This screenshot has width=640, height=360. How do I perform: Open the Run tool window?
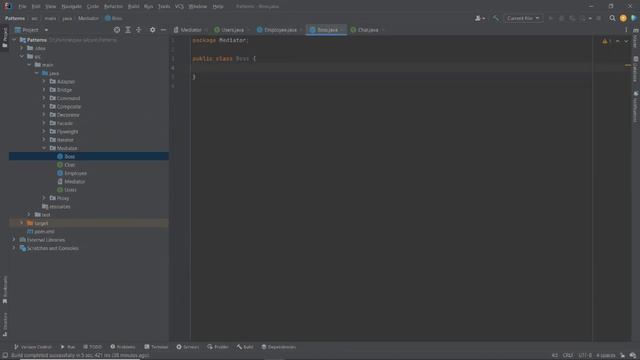68,347
